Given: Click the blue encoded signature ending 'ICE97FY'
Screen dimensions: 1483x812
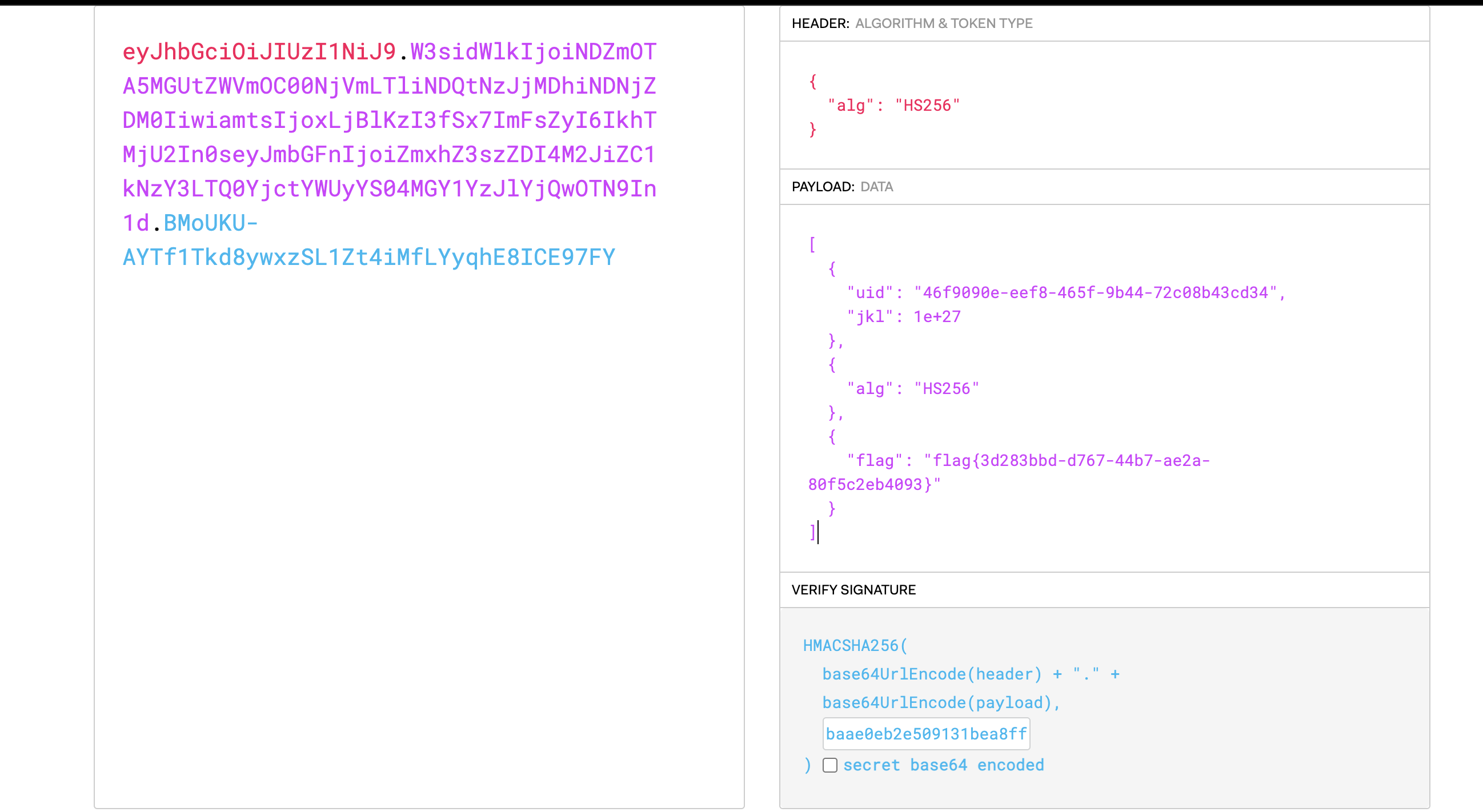Looking at the screenshot, I should [369, 257].
